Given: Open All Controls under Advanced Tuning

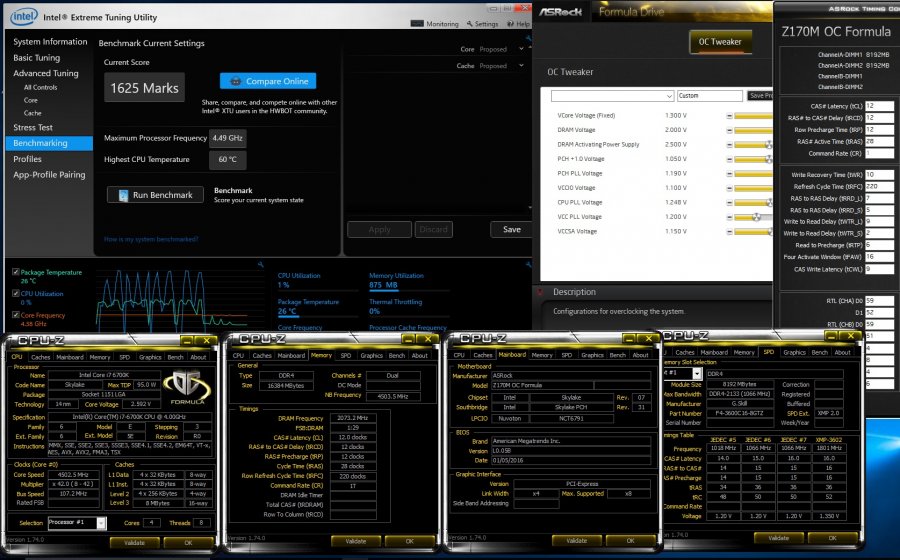Looking at the screenshot, I should click(x=40, y=87).
